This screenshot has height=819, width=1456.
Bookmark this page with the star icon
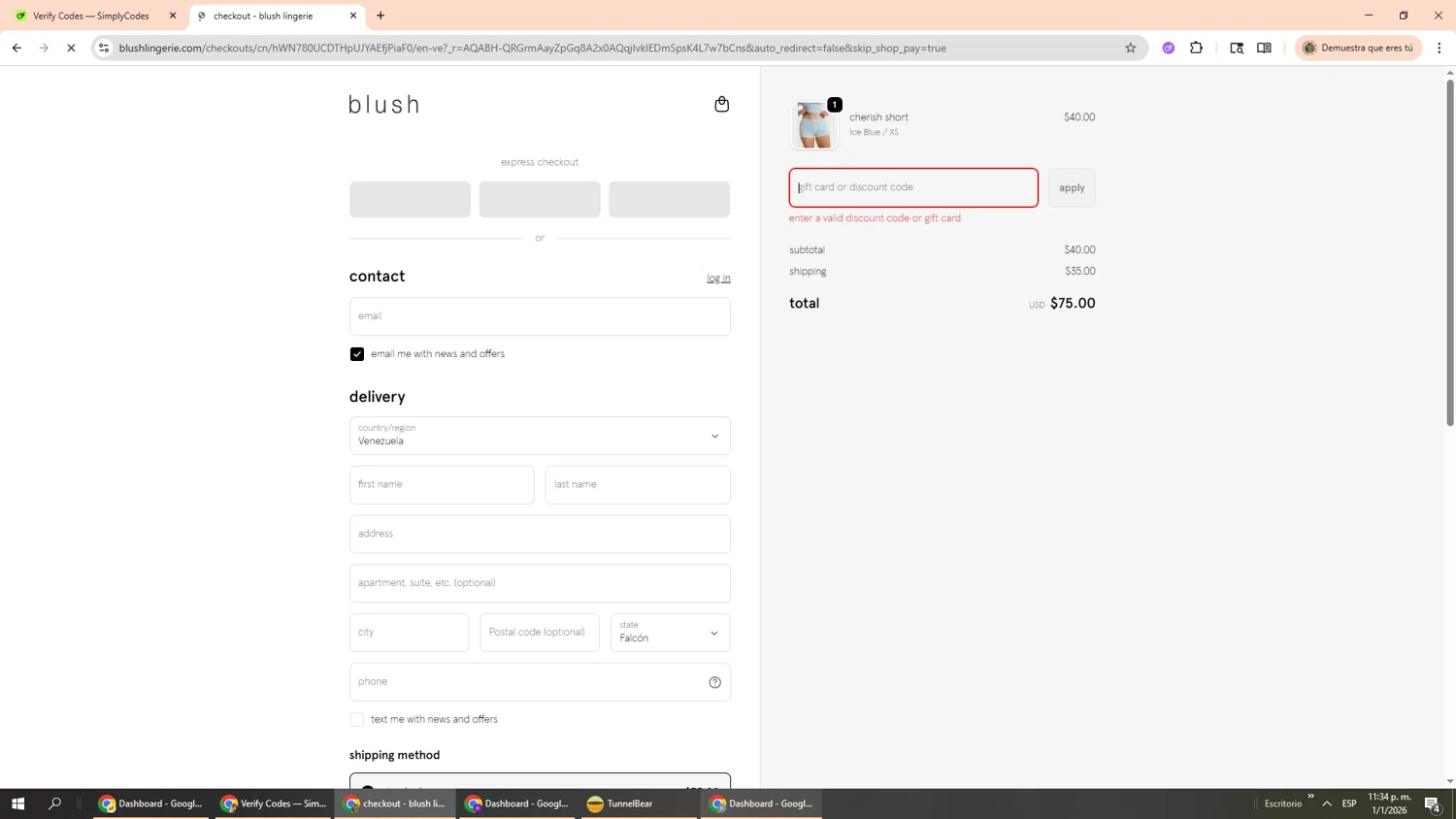coord(1130,48)
